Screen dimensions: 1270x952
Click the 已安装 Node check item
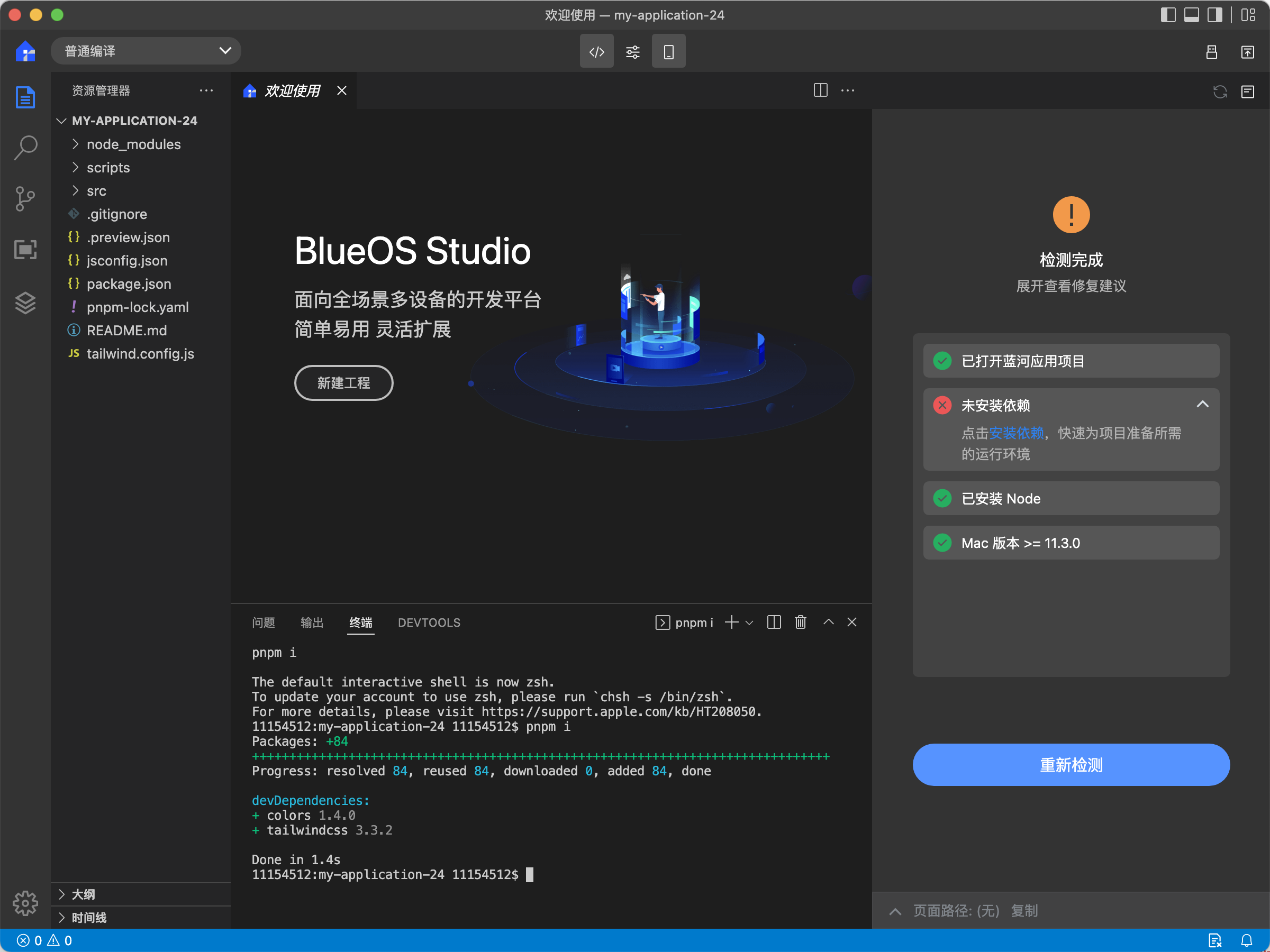[1071, 498]
